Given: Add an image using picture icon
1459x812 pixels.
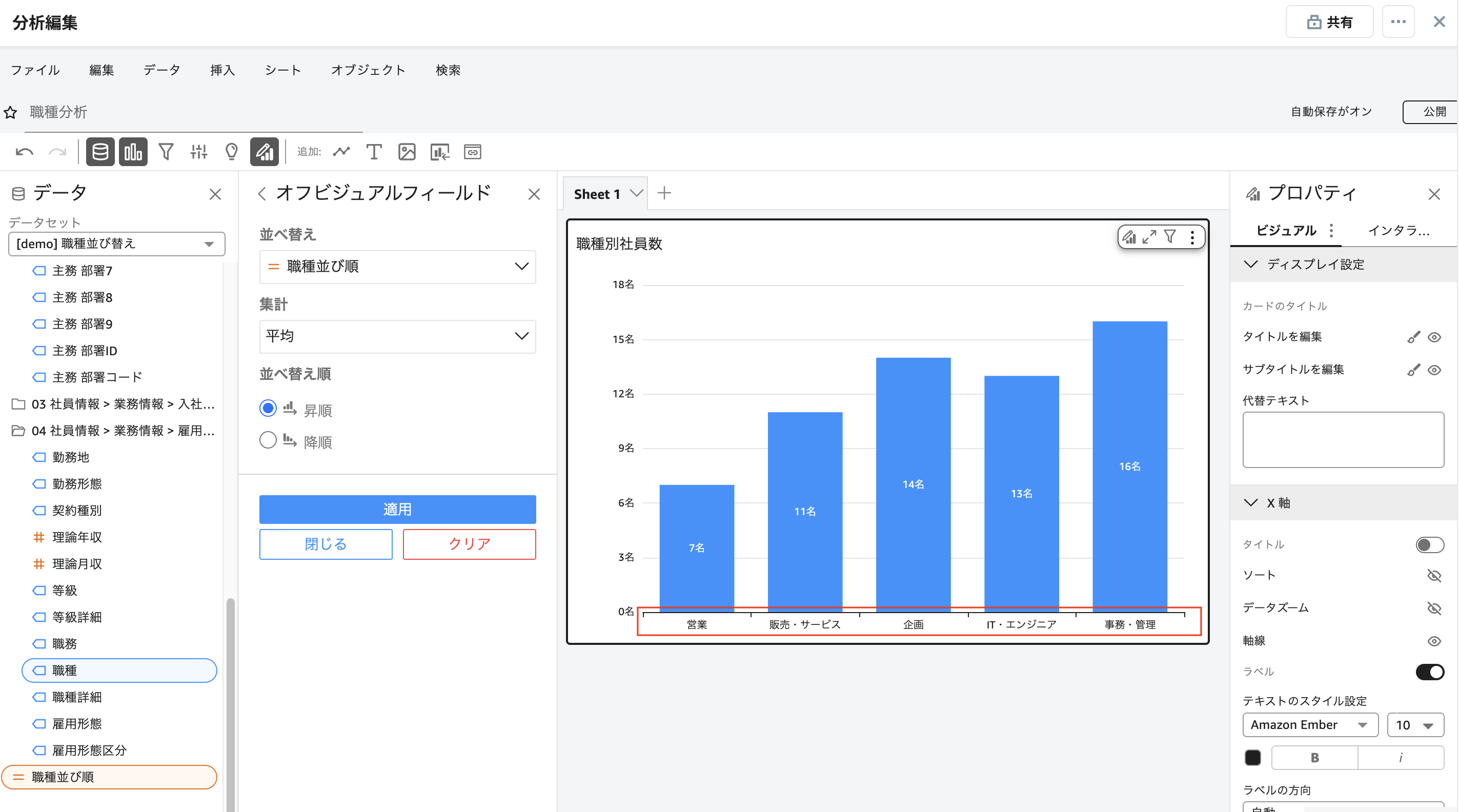Looking at the screenshot, I should 407,152.
